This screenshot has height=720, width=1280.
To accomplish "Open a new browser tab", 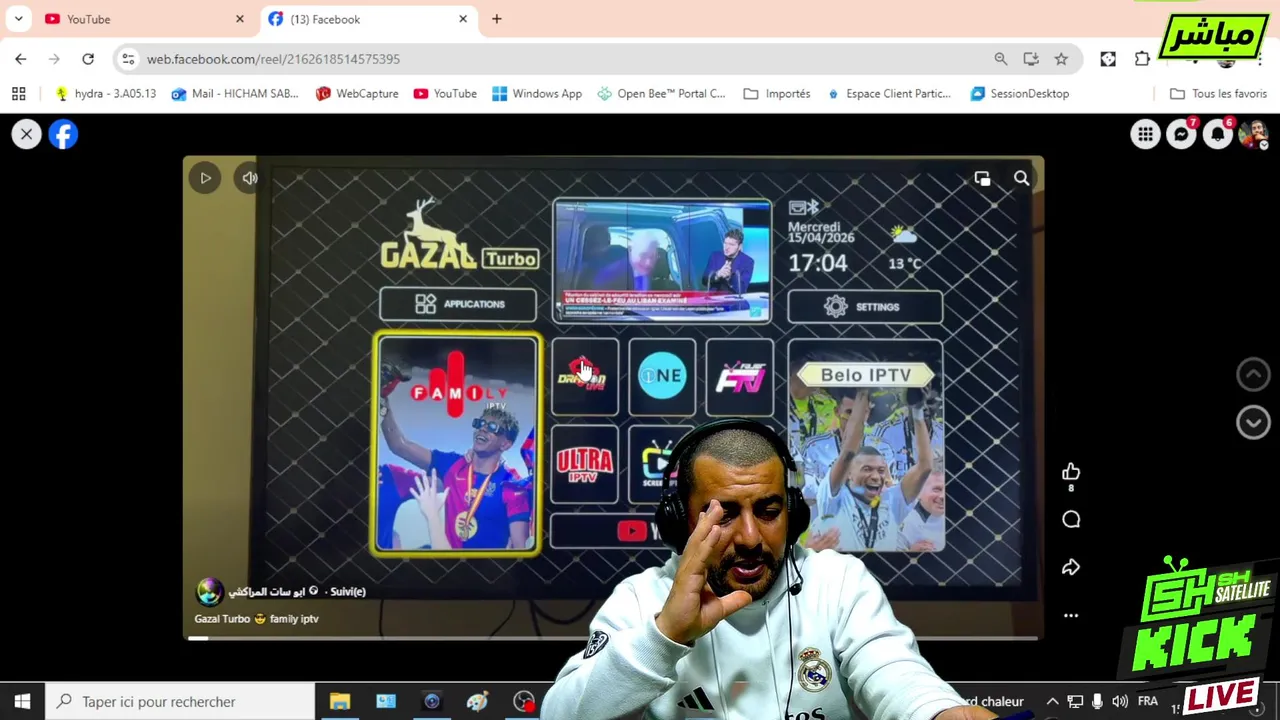I will pyautogui.click(x=496, y=19).
